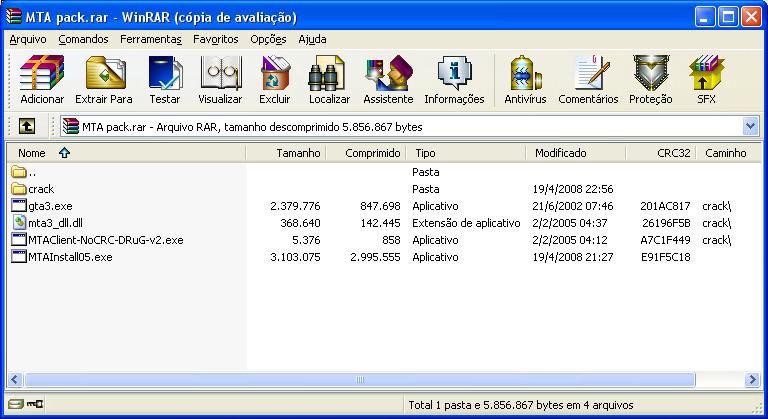The height and width of the screenshot is (419, 768).
Task: Select the mta3_dll.dll file name
Action: (55, 223)
